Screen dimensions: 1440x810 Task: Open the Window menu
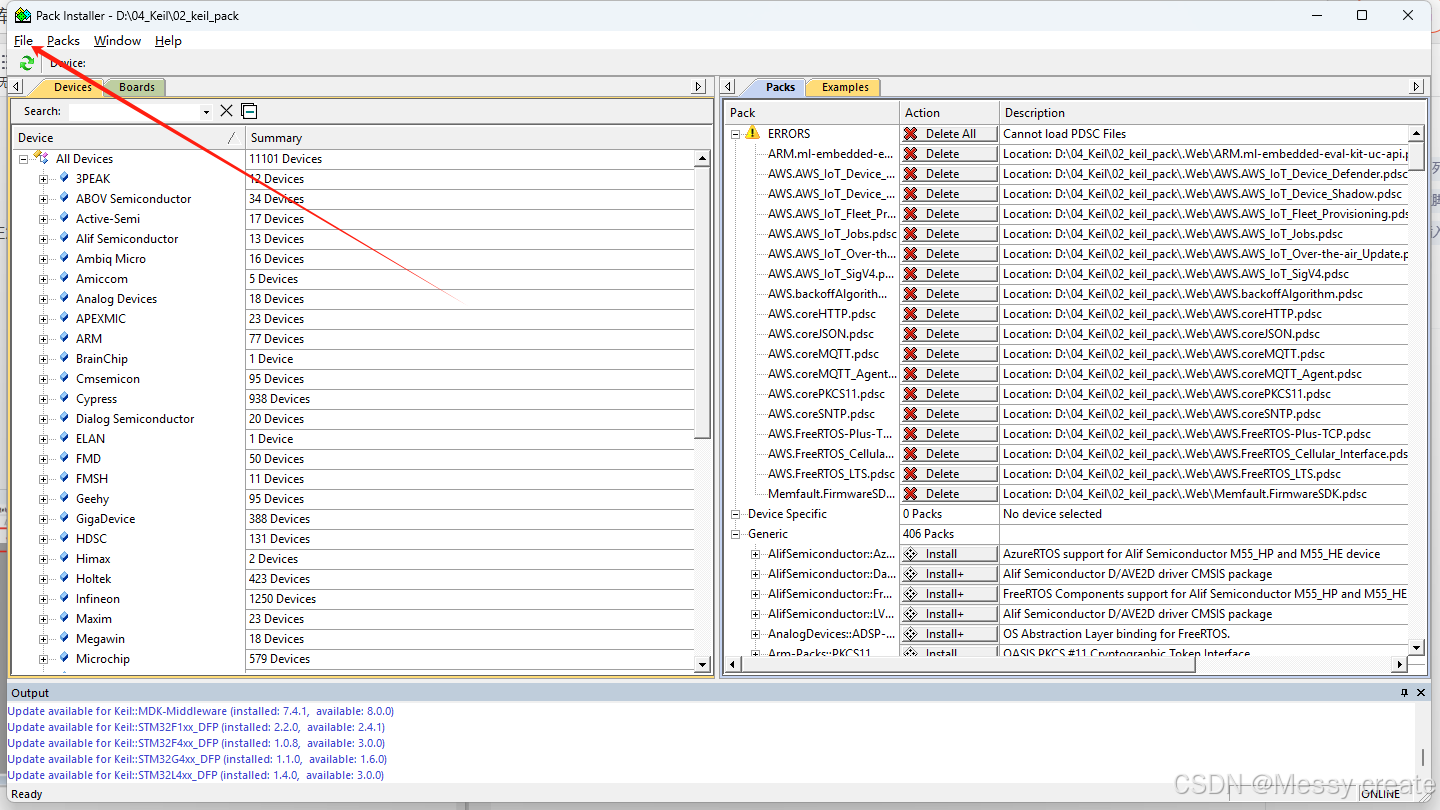117,41
